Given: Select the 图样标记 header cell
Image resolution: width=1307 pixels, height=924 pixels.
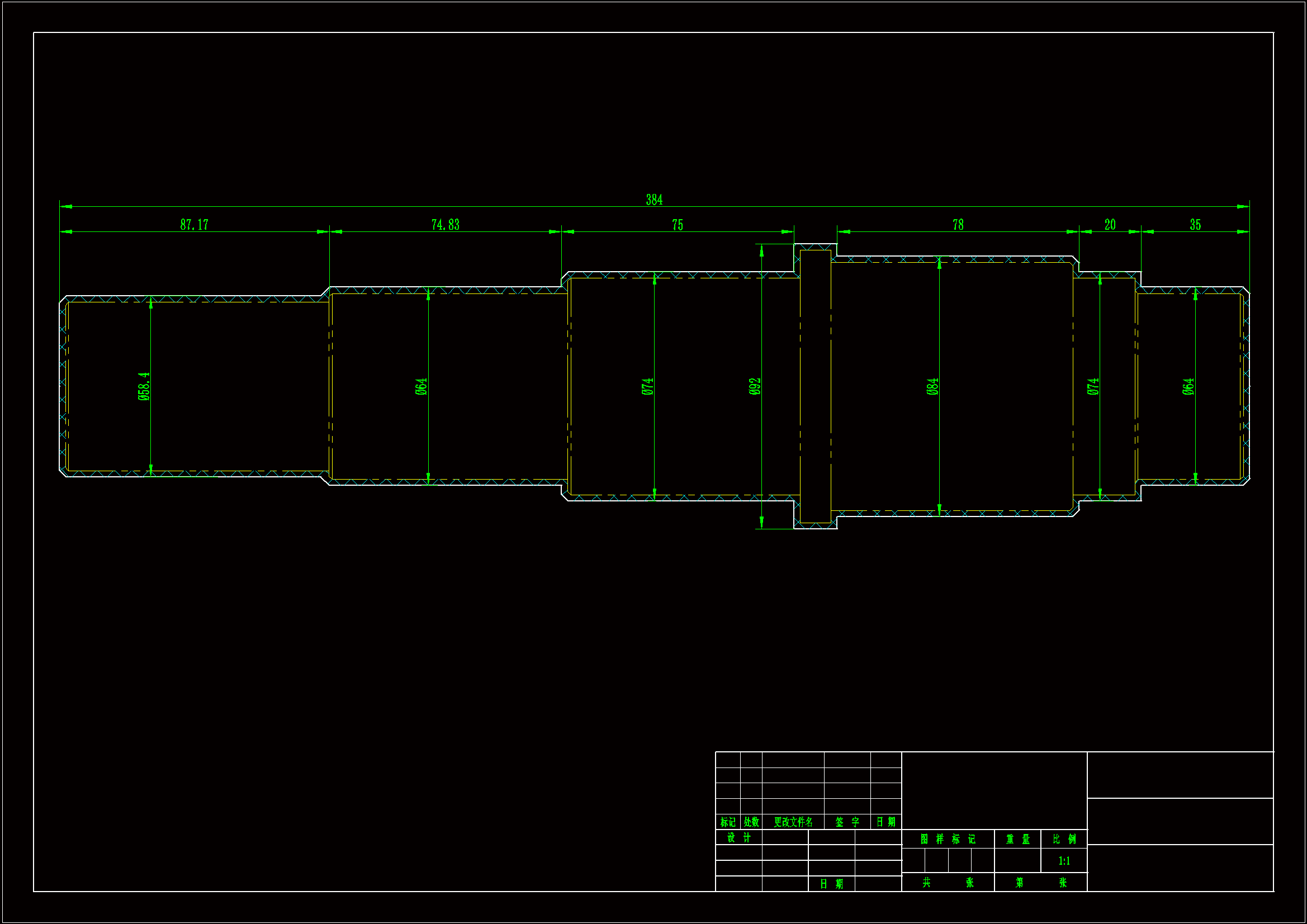Looking at the screenshot, I should pos(948,839).
